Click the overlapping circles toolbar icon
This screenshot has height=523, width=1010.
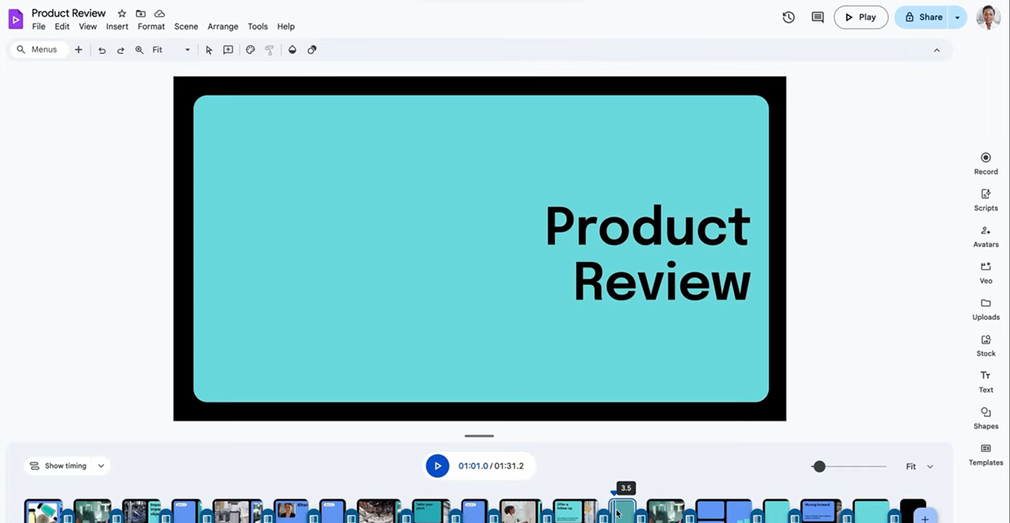[x=312, y=50]
